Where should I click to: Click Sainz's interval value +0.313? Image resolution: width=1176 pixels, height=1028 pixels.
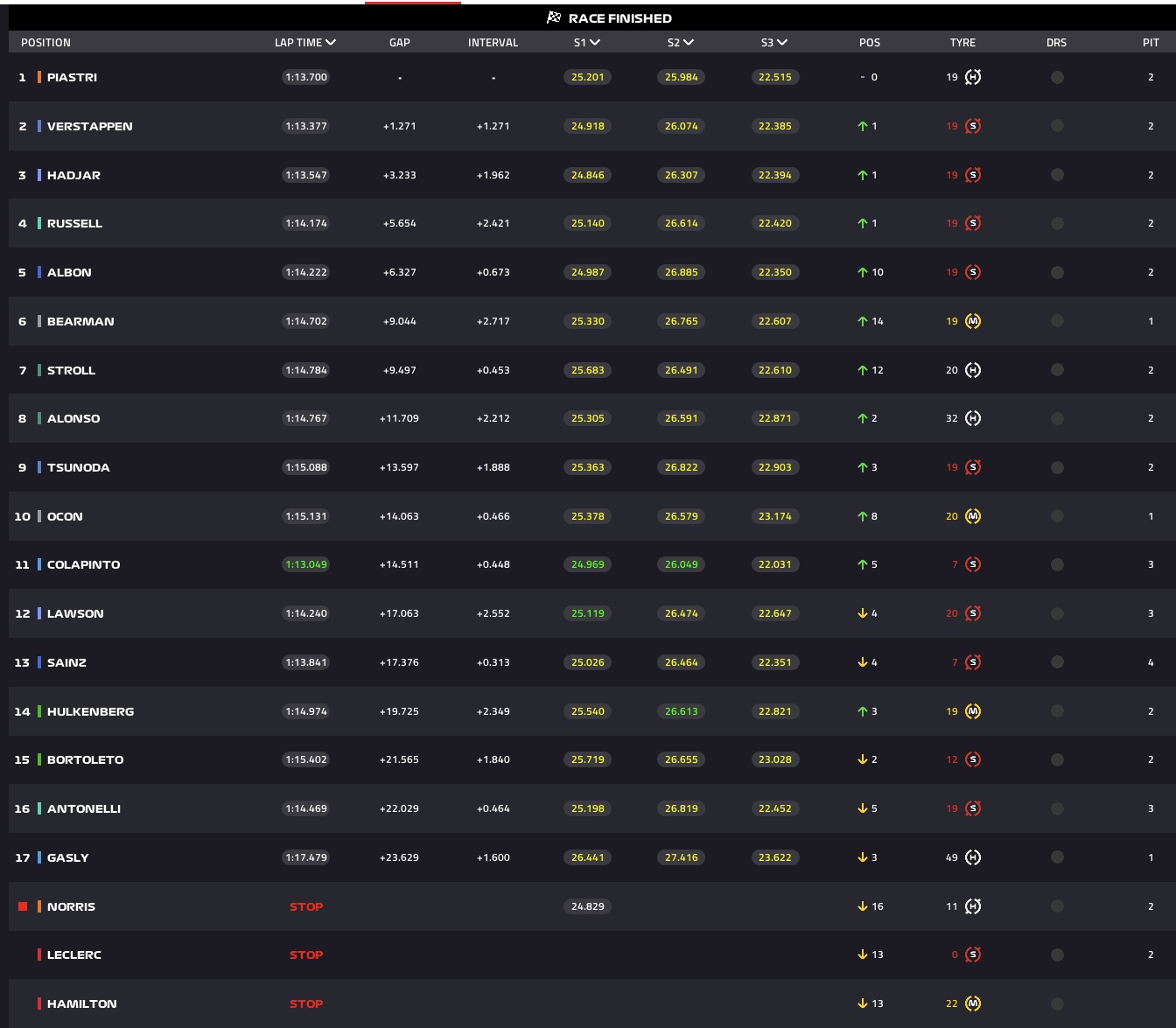[x=493, y=662]
